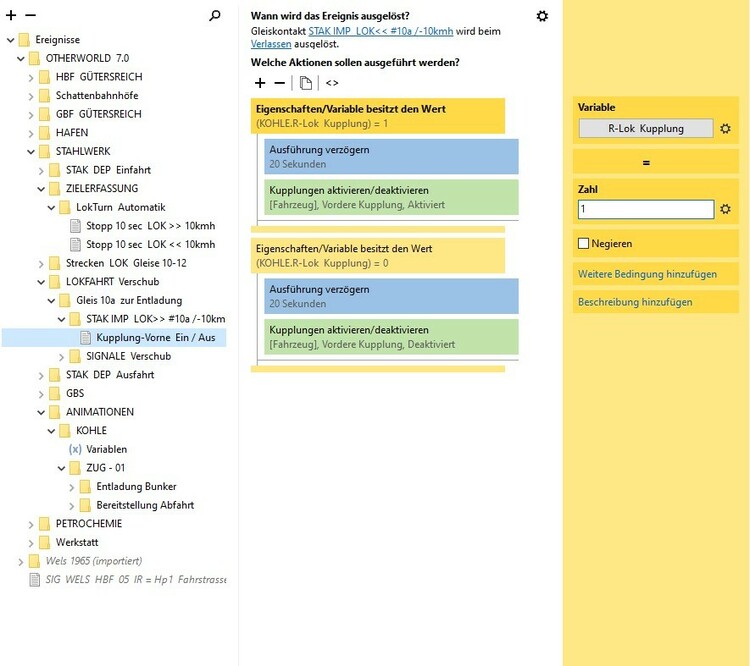Click the plus icon above the event tree
This screenshot has width=750, height=666.
point(12,16)
